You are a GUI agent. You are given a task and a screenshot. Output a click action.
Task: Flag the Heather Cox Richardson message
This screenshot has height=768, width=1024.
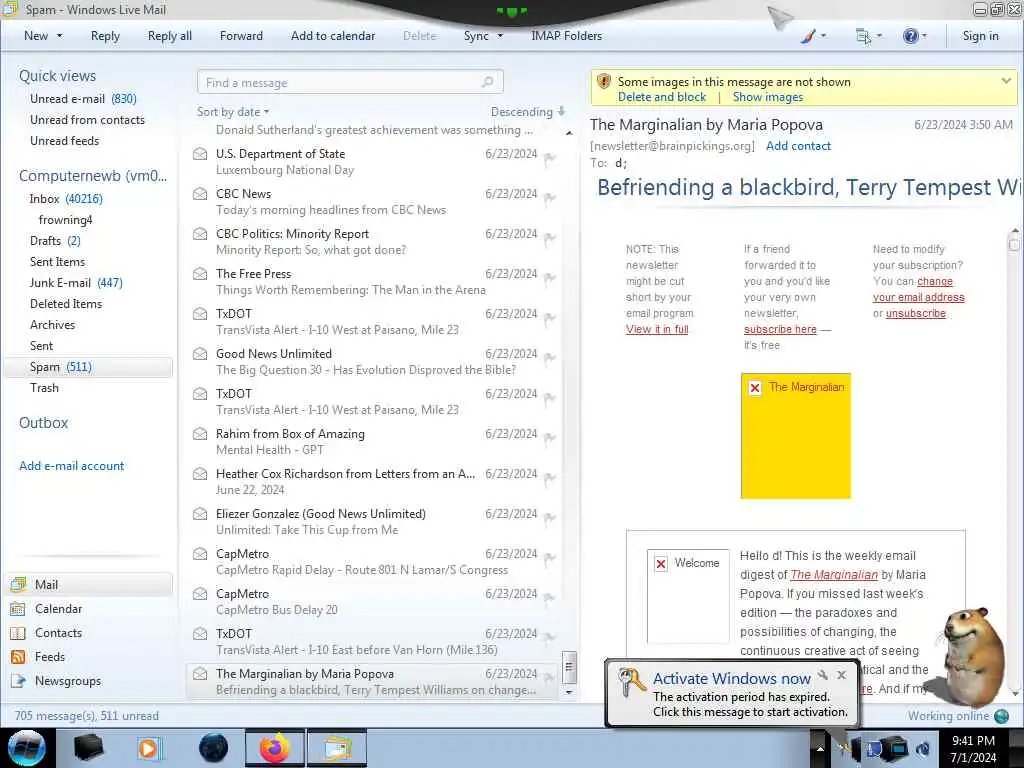(x=550, y=478)
